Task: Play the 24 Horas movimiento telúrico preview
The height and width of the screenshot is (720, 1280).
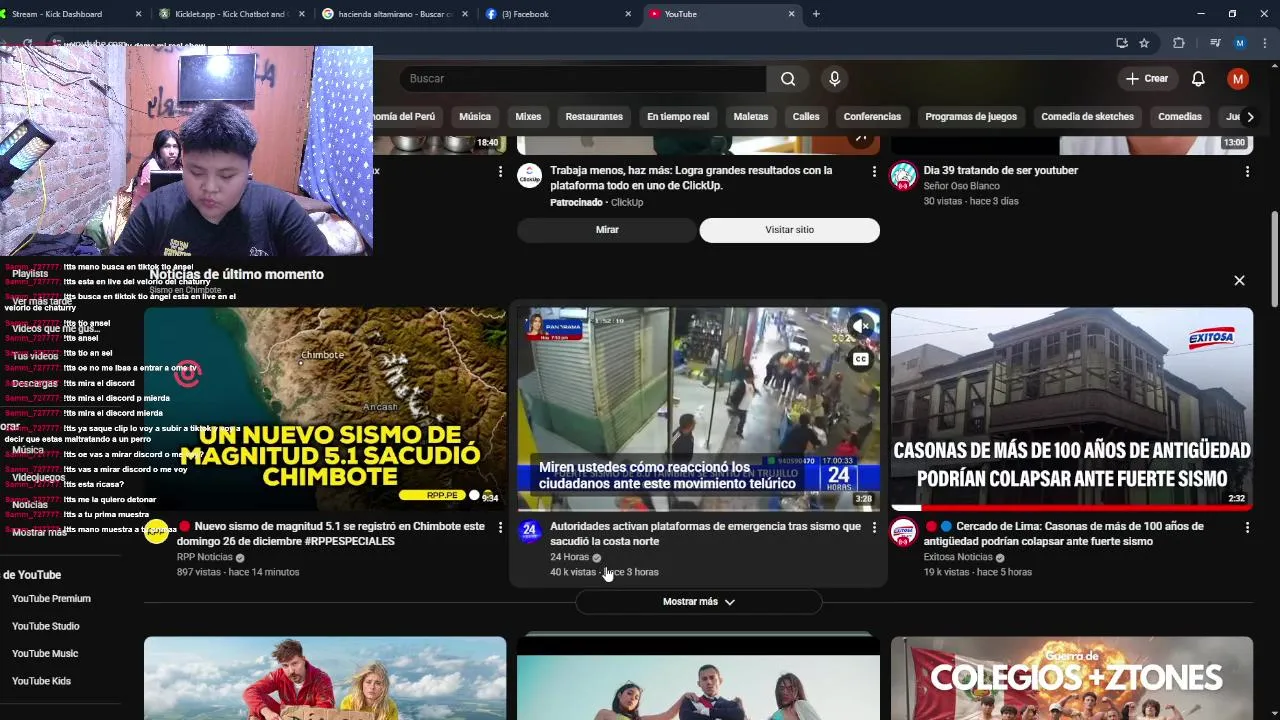Action: (698, 409)
